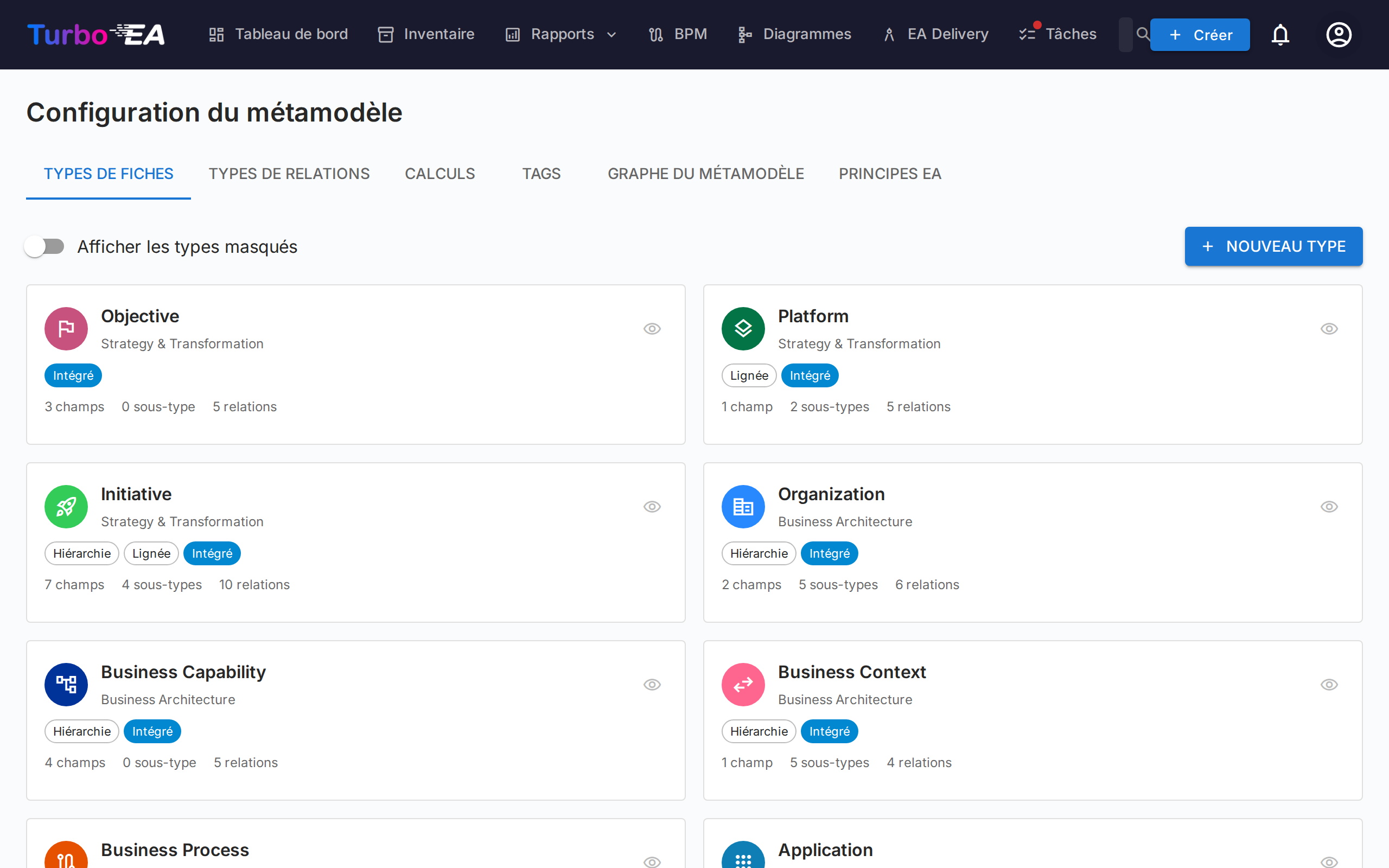The width and height of the screenshot is (1389, 868).
Task: Click the Créer button
Action: click(x=1200, y=35)
